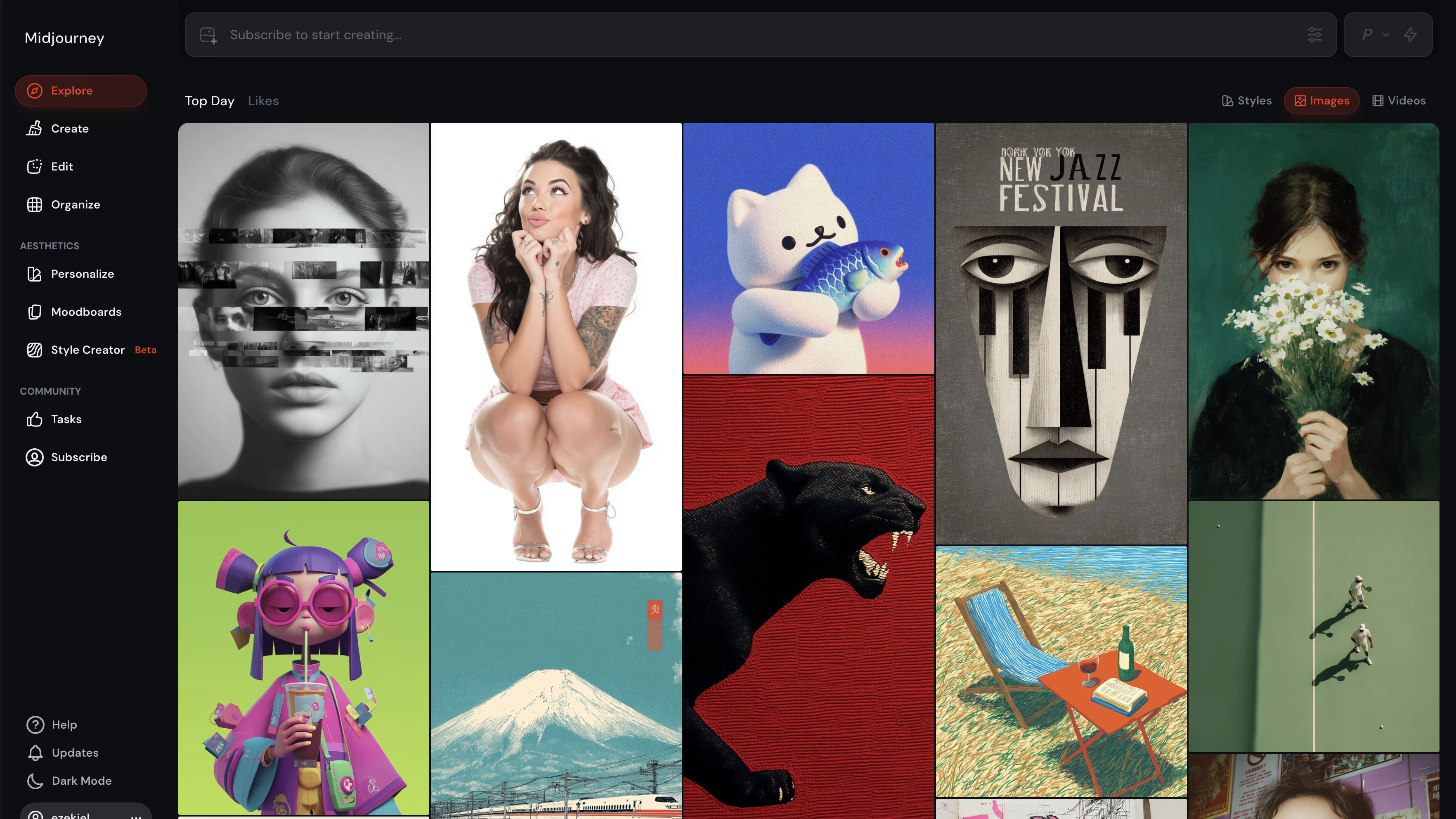Open the prompt settings sliders icon

(x=1315, y=35)
